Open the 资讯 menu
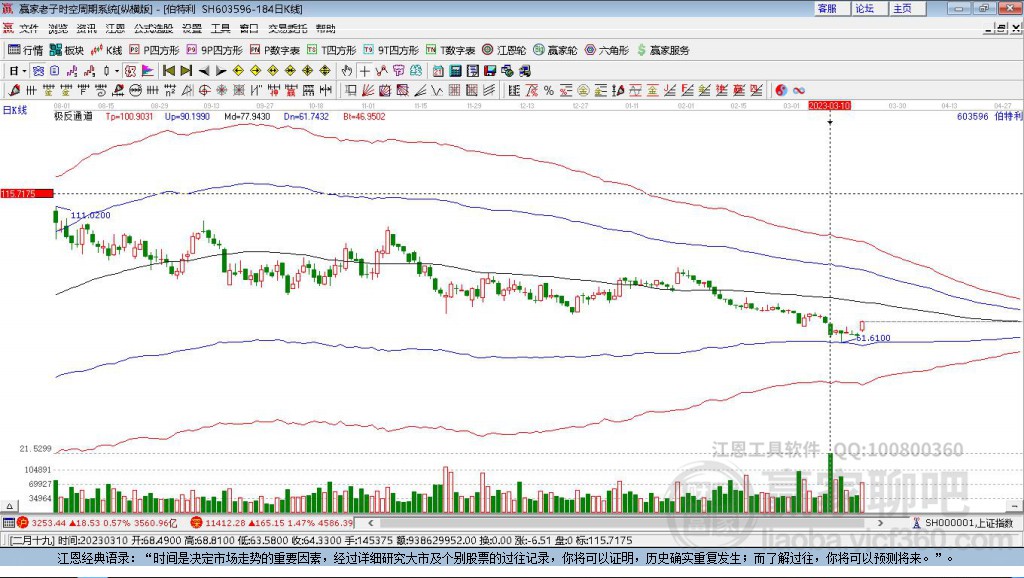Image resolution: width=1024 pixels, height=578 pixels. tap(86, 28)
